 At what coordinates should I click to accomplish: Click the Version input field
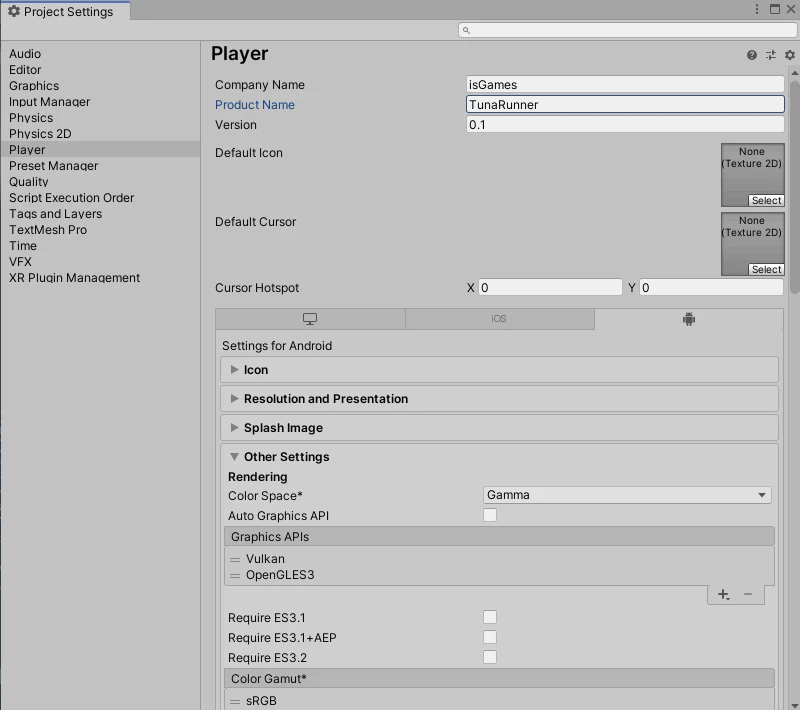625,124
